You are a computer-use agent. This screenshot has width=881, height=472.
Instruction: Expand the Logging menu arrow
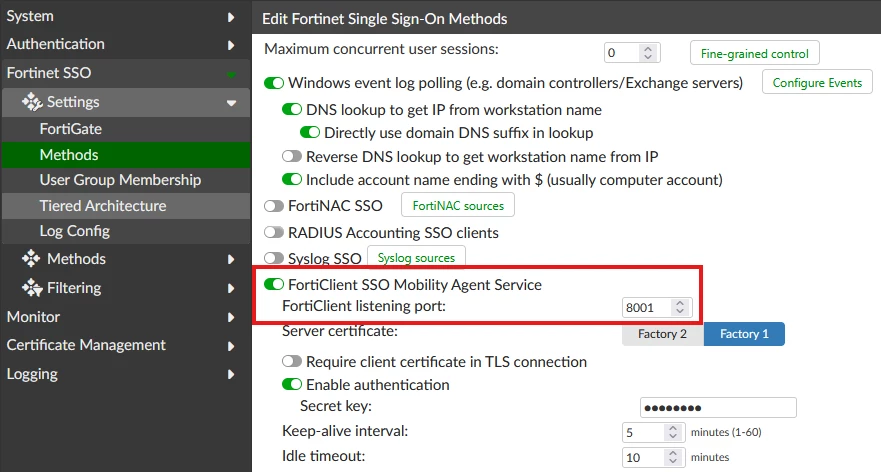231,374
